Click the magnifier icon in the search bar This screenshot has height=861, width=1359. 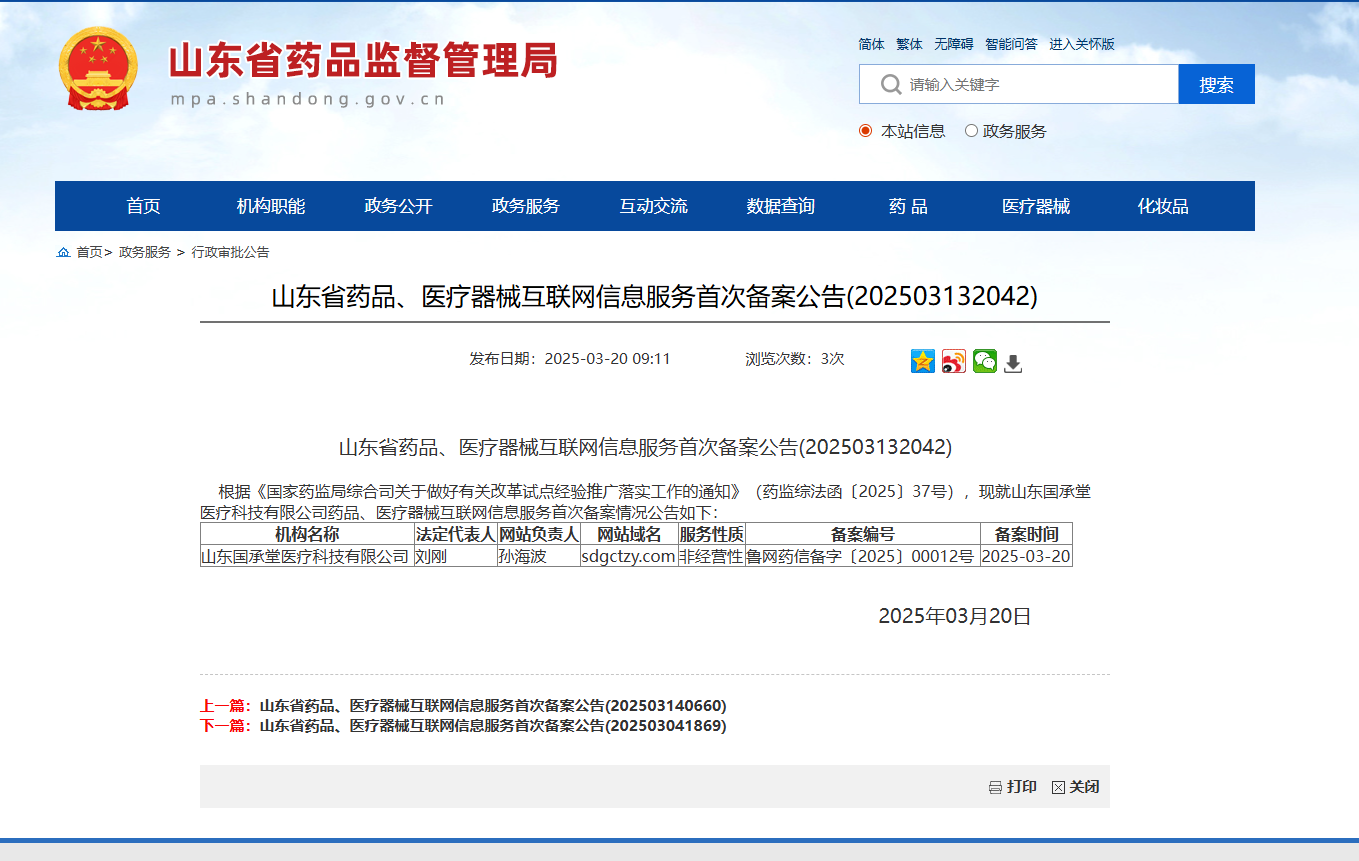(x=889, y=84)
